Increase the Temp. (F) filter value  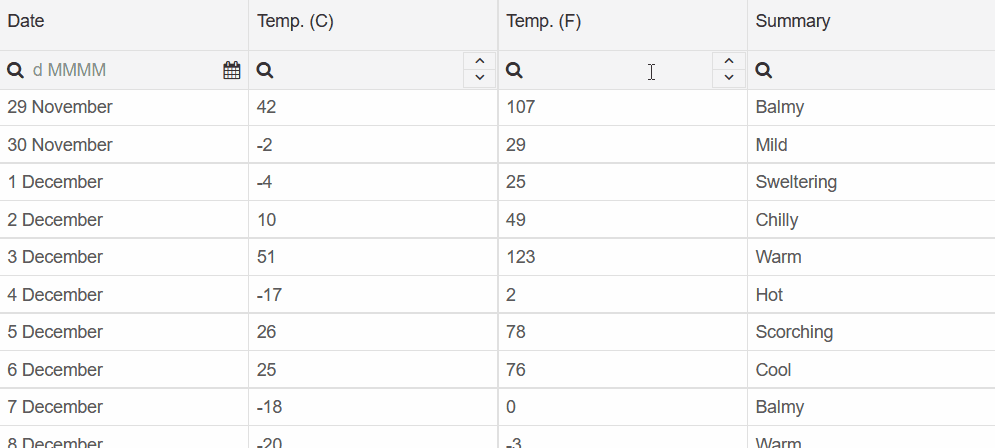point(729,62)
